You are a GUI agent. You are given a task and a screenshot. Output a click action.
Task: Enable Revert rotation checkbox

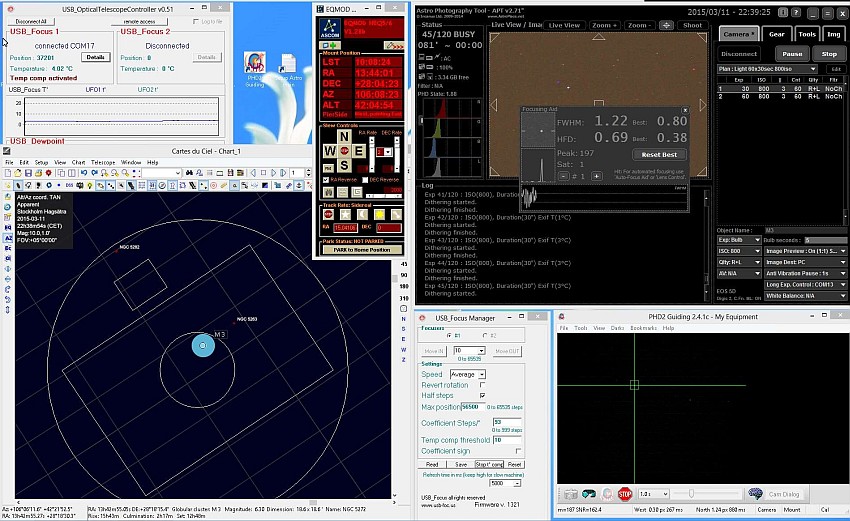(482, 385)
